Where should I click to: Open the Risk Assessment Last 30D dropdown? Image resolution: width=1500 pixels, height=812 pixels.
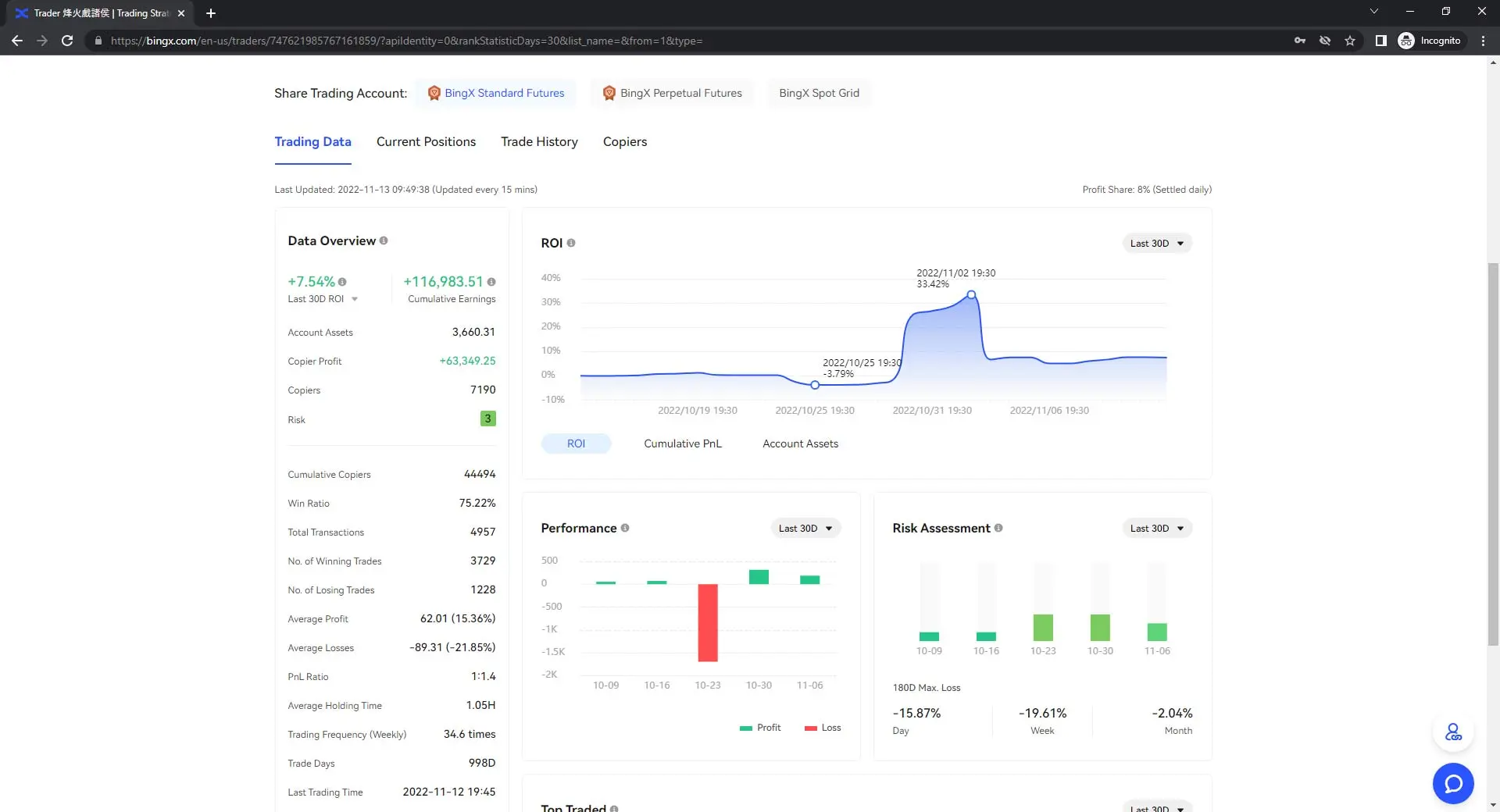(1156, 528)
